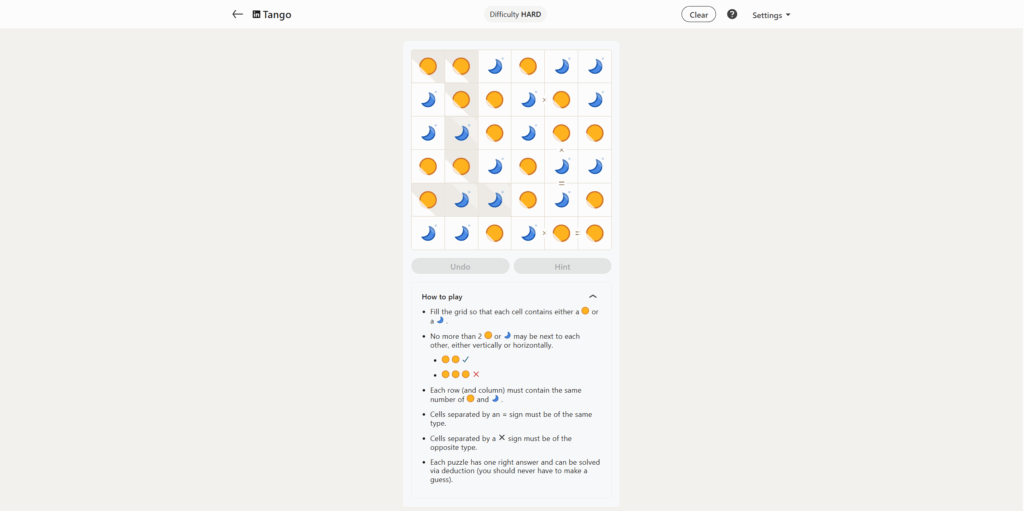The height and width of the screenshot is (511, 1024).
Task: Click the Undo button
Action: click(x=460, y=266)
